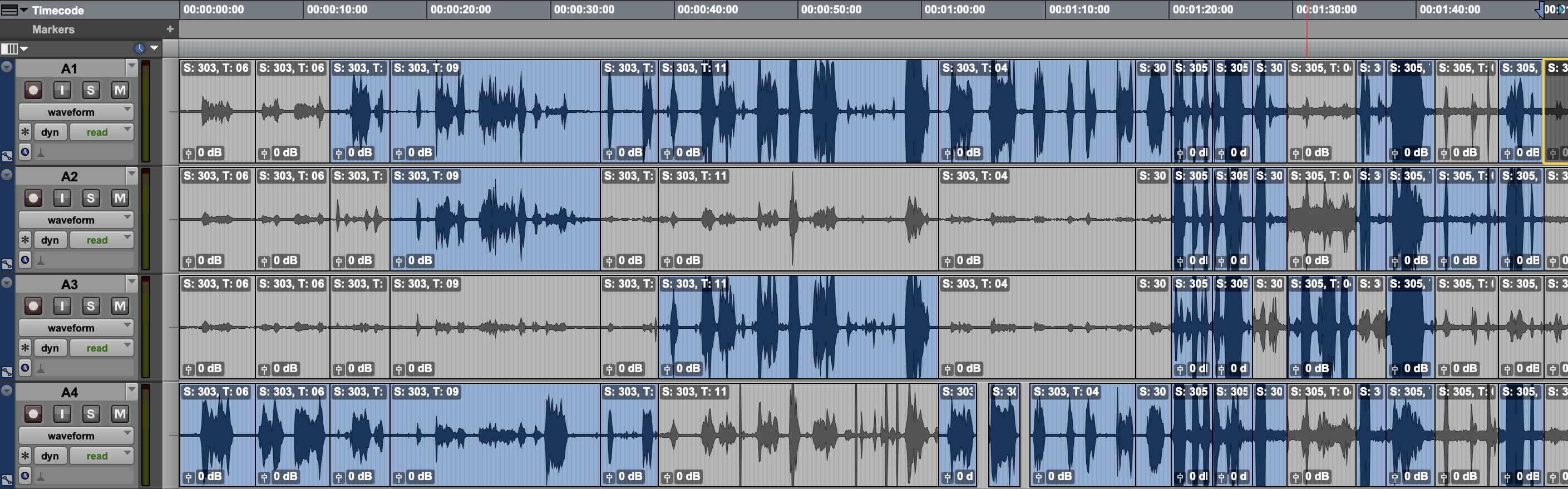Select clip S: 303, T: 11 on A4
The height and width of the screenshot is (489, 1568).
(x=798, y=435)
